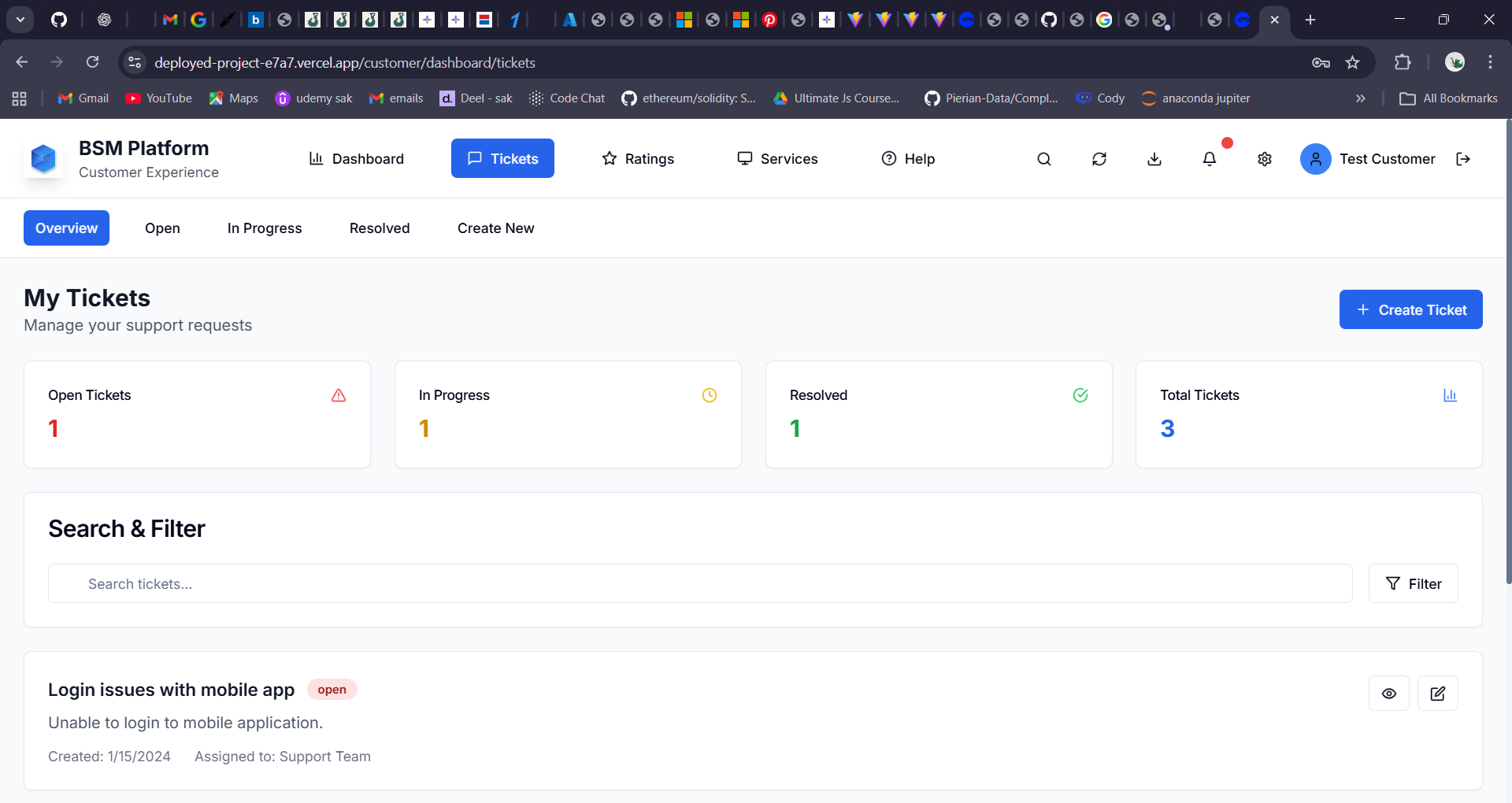
Task: Click the download icon in header
Action: point(1154,159)
